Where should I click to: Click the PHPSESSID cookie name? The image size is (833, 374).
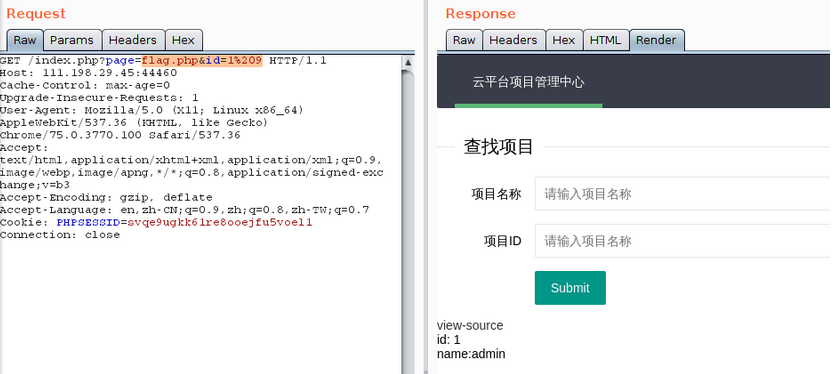(88, 223)
